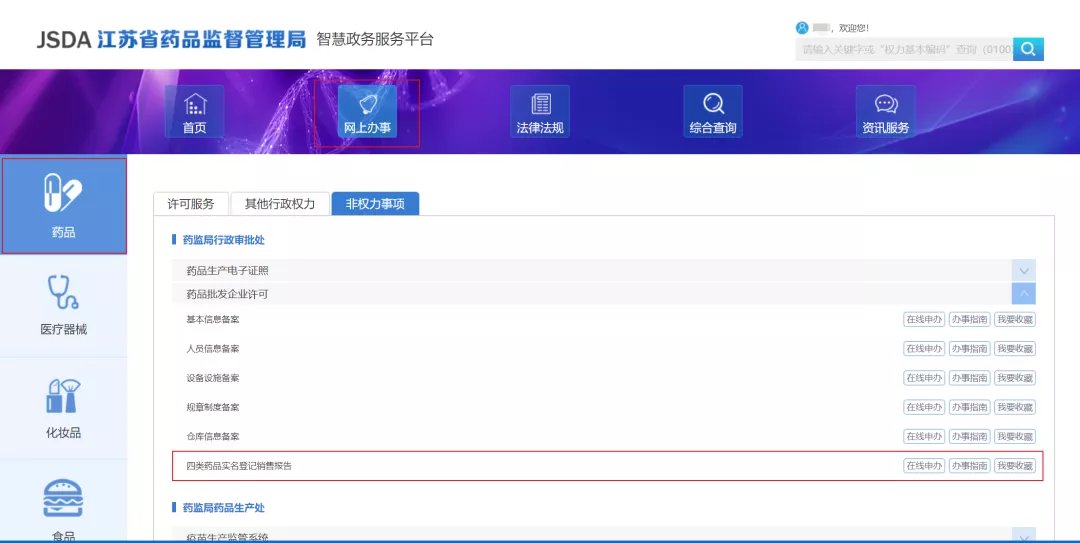1080x543 pixels.
Task: Select the 药品 pill category
Action: click(x=63, y=206)
